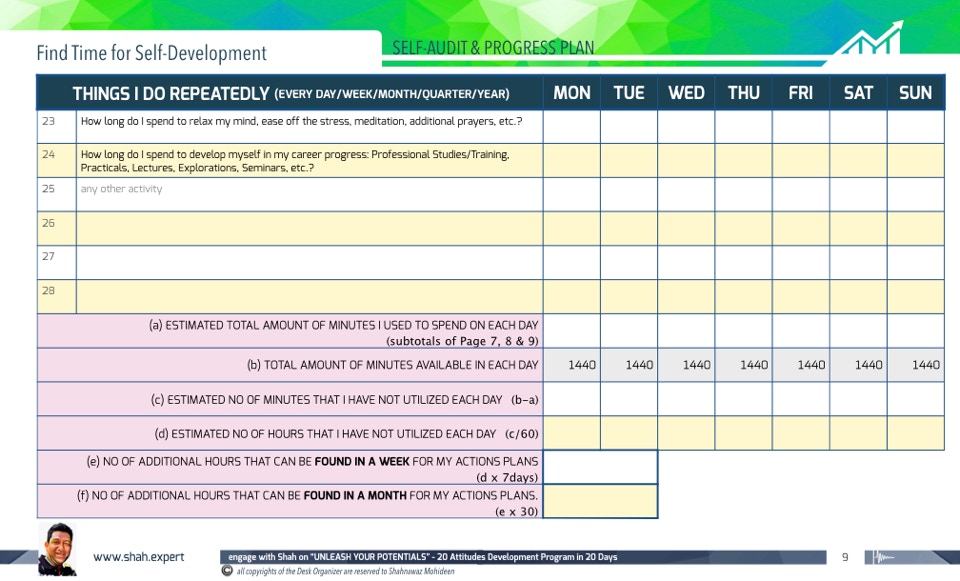Click the SUN cell for row 24
The height and width of the screenshot is (581, 960).
click(x=915, y=160)
